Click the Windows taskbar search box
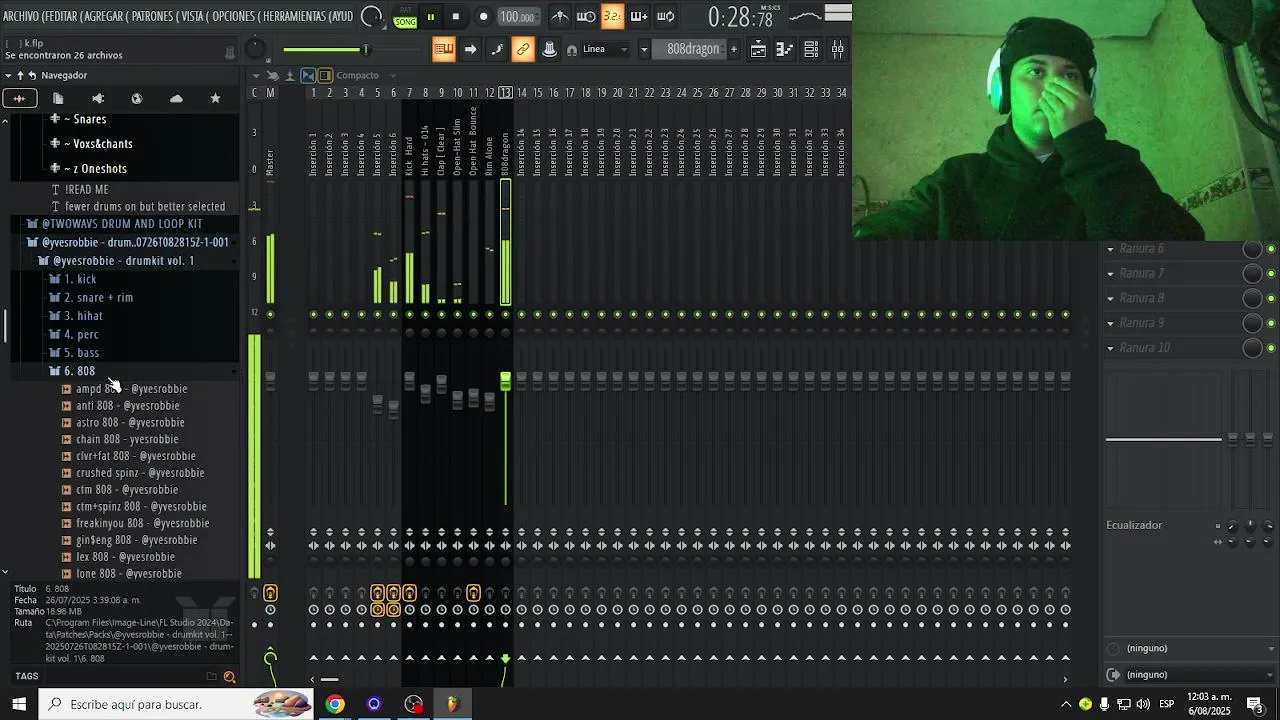 point(176,704)
